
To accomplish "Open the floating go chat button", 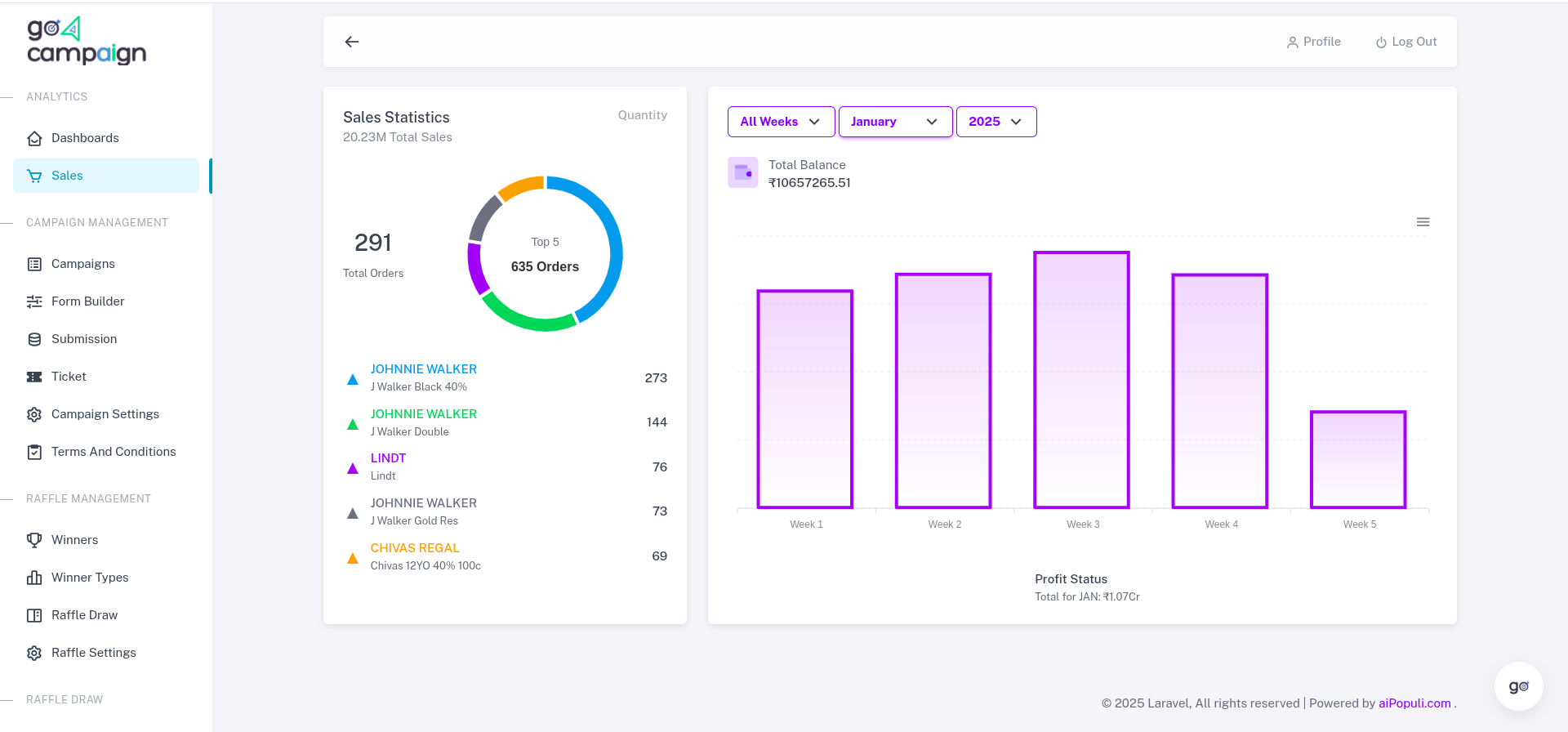I will [x=1518, y=686].
